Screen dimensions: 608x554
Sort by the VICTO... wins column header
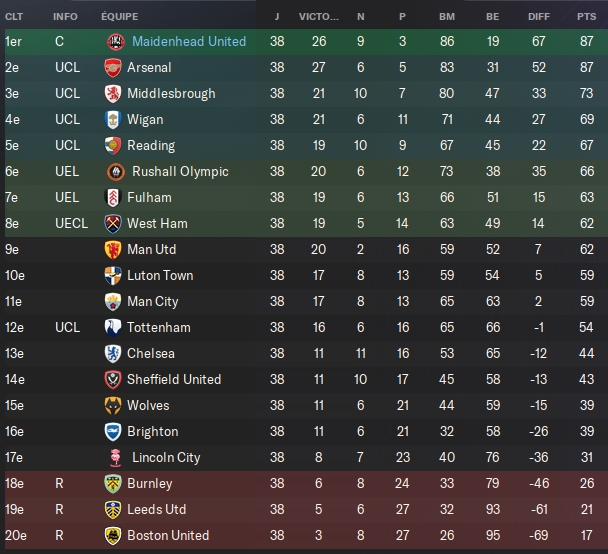[318, 17]
